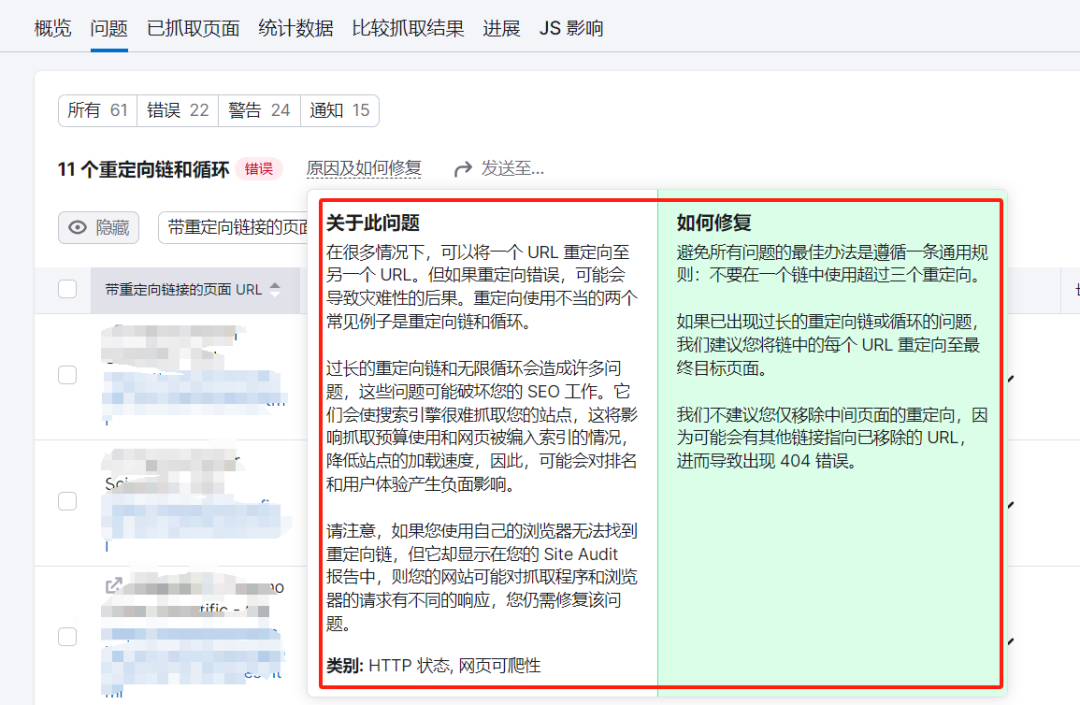Filter issues by 错误 22
Image resolution: width=1080 pixels, height=705 pixels.
pyautogui.click(x=178, y=110)
